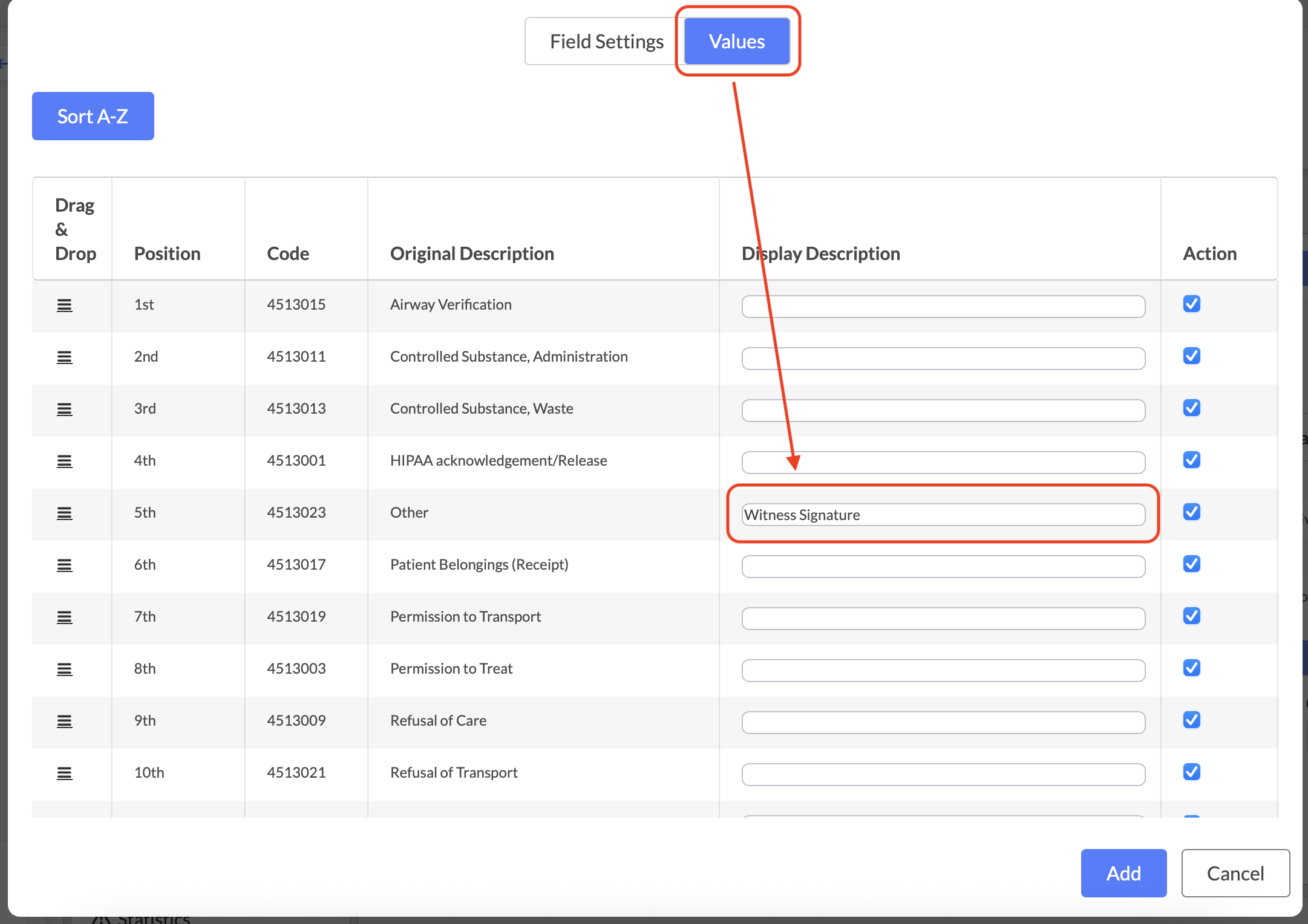Toggle checkbox for Refusal of Transport row
This screenshot has height=924, width=1308.
[1191, 772]
